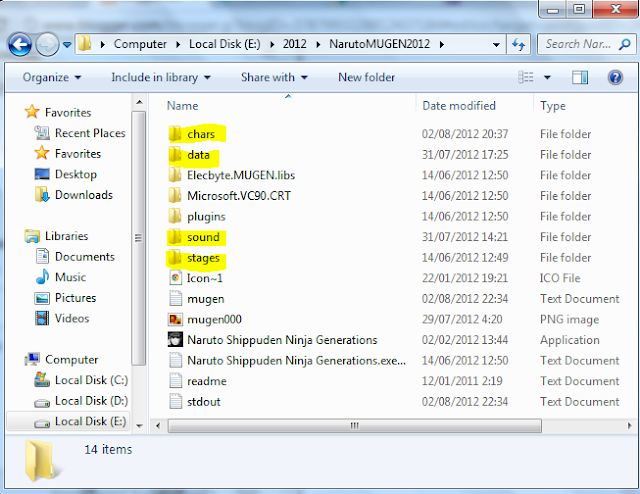Select the Icon~1 ICO file icon
The height and width of the screenshot is (494, 640).
click(x=175, y=278)
